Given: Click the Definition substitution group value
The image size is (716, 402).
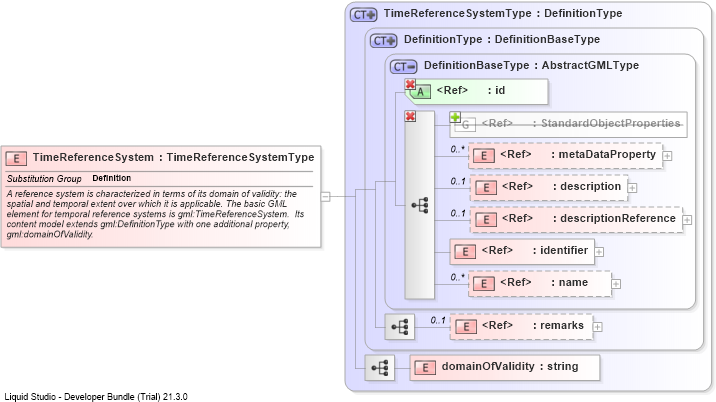Looking at the screenshot, I should [x=111, y=178].
